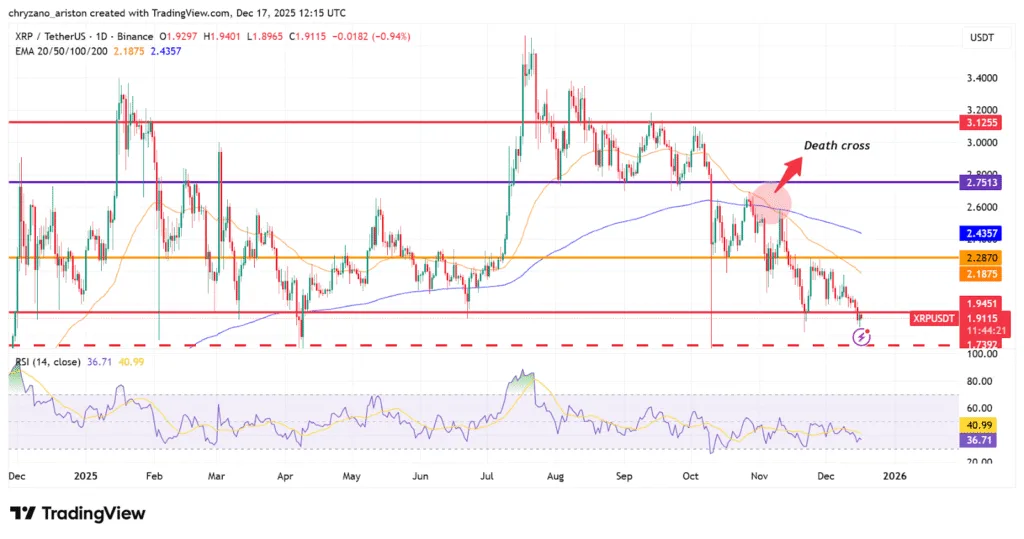Click the TradingView logo
1024x539 pixels.
(77, 514)
